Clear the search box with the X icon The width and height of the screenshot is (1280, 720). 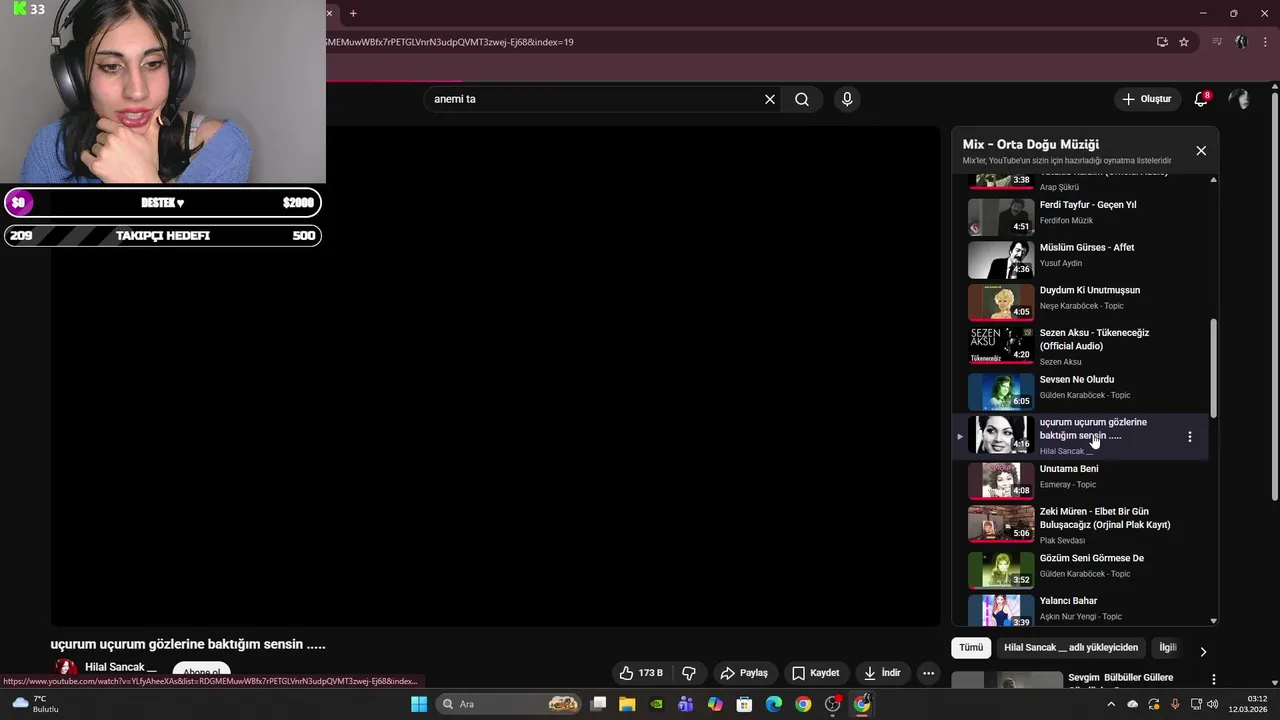coord(770,99)
